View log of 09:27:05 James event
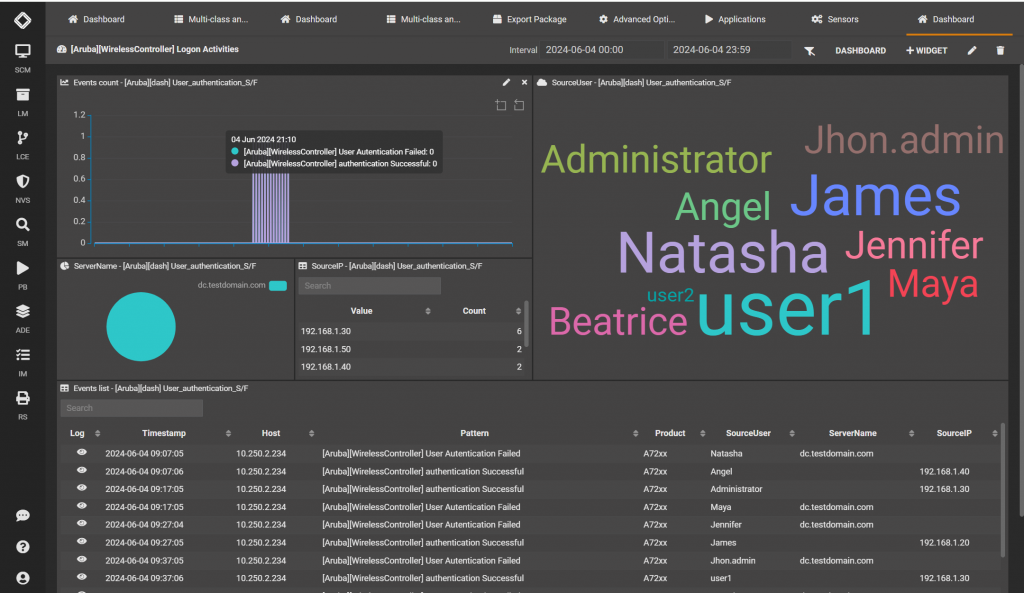Viewport: 1024px width, 593px height. click(x=82, y=542)
